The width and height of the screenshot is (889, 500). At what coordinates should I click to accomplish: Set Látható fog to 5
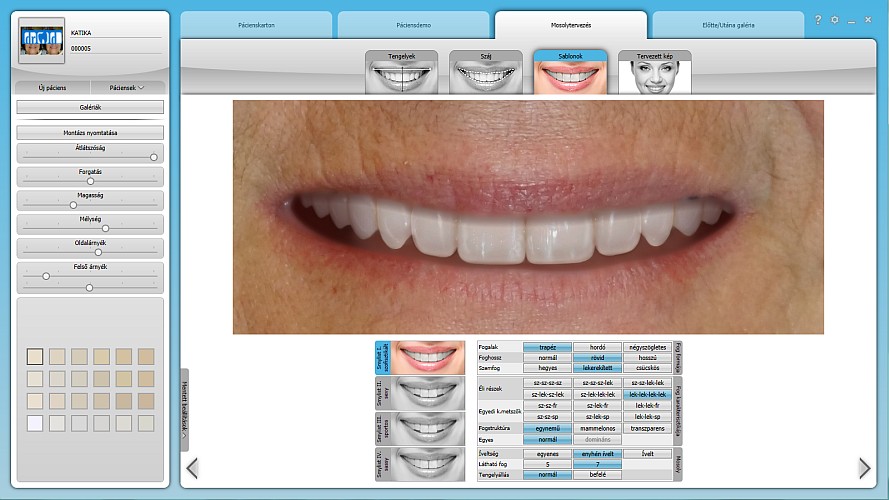(548, 464)
